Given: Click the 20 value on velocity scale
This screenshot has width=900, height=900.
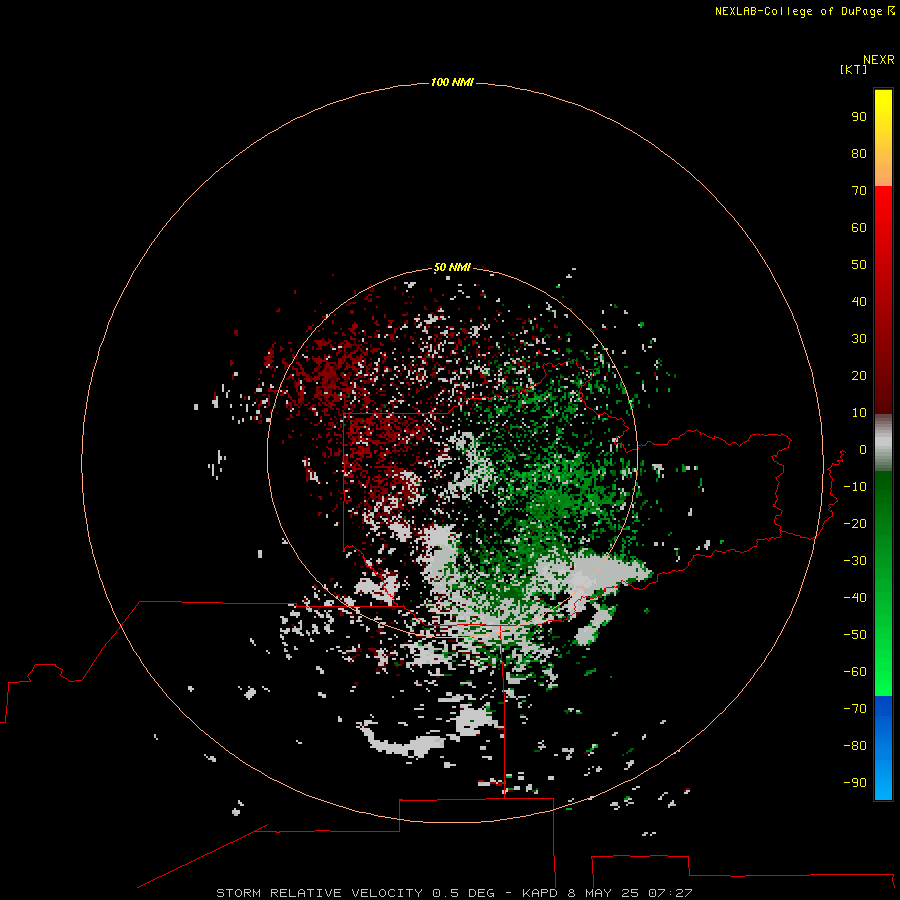Looking at the screenshot, I should pos(859,376).
